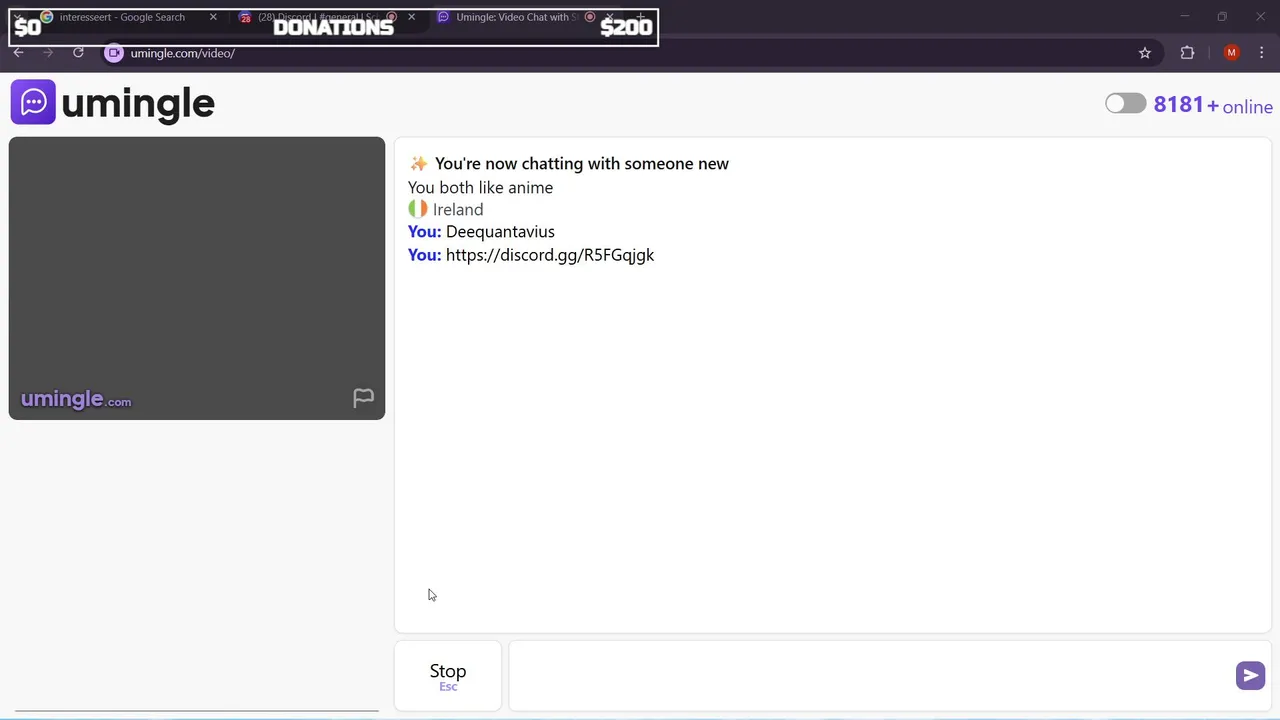
Task: Open the Chrome three-dot menu
Action: coord(1263,53)
